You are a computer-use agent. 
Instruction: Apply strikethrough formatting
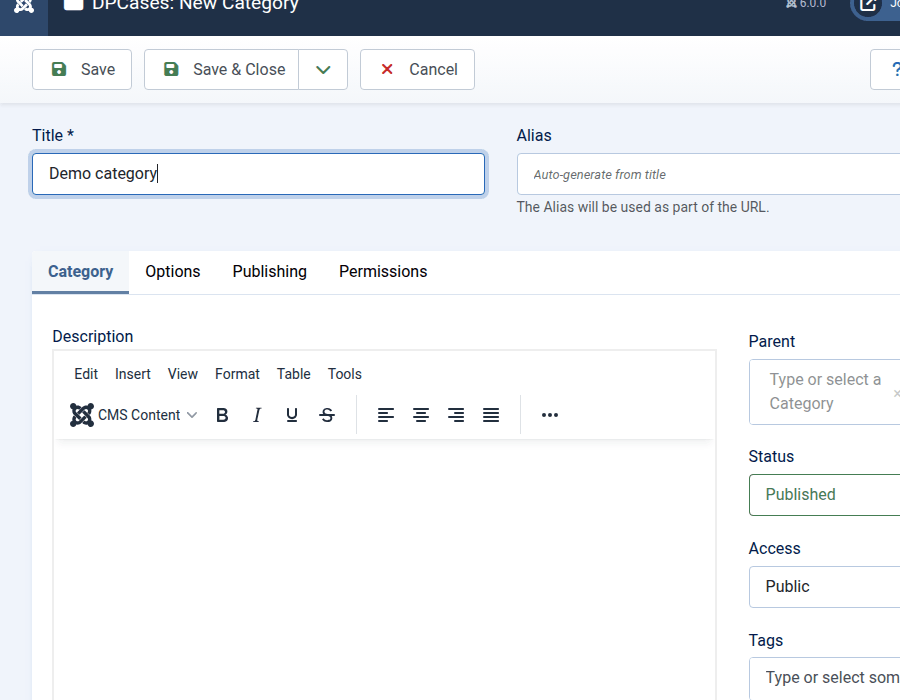tap(327, 415)
